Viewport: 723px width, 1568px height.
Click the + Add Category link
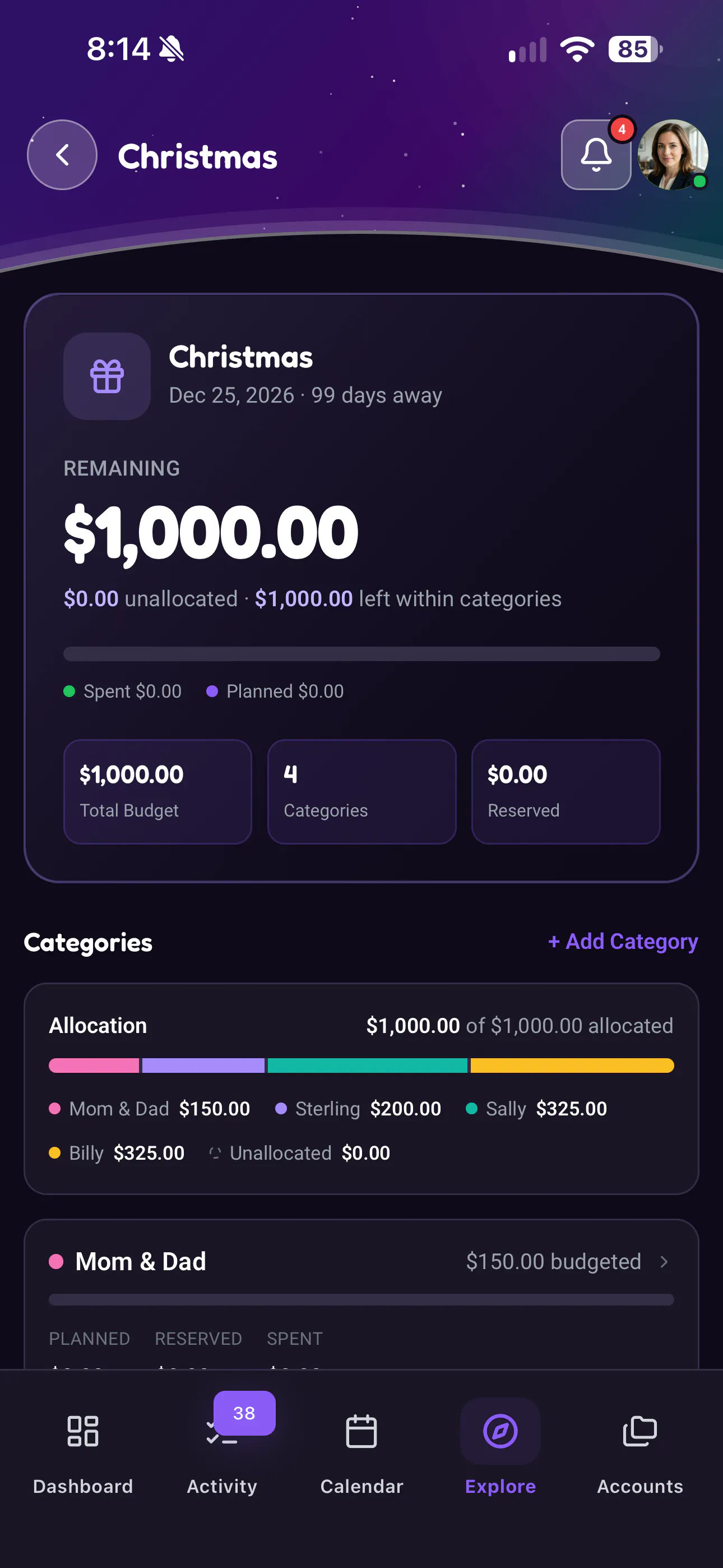click(623, 942)
